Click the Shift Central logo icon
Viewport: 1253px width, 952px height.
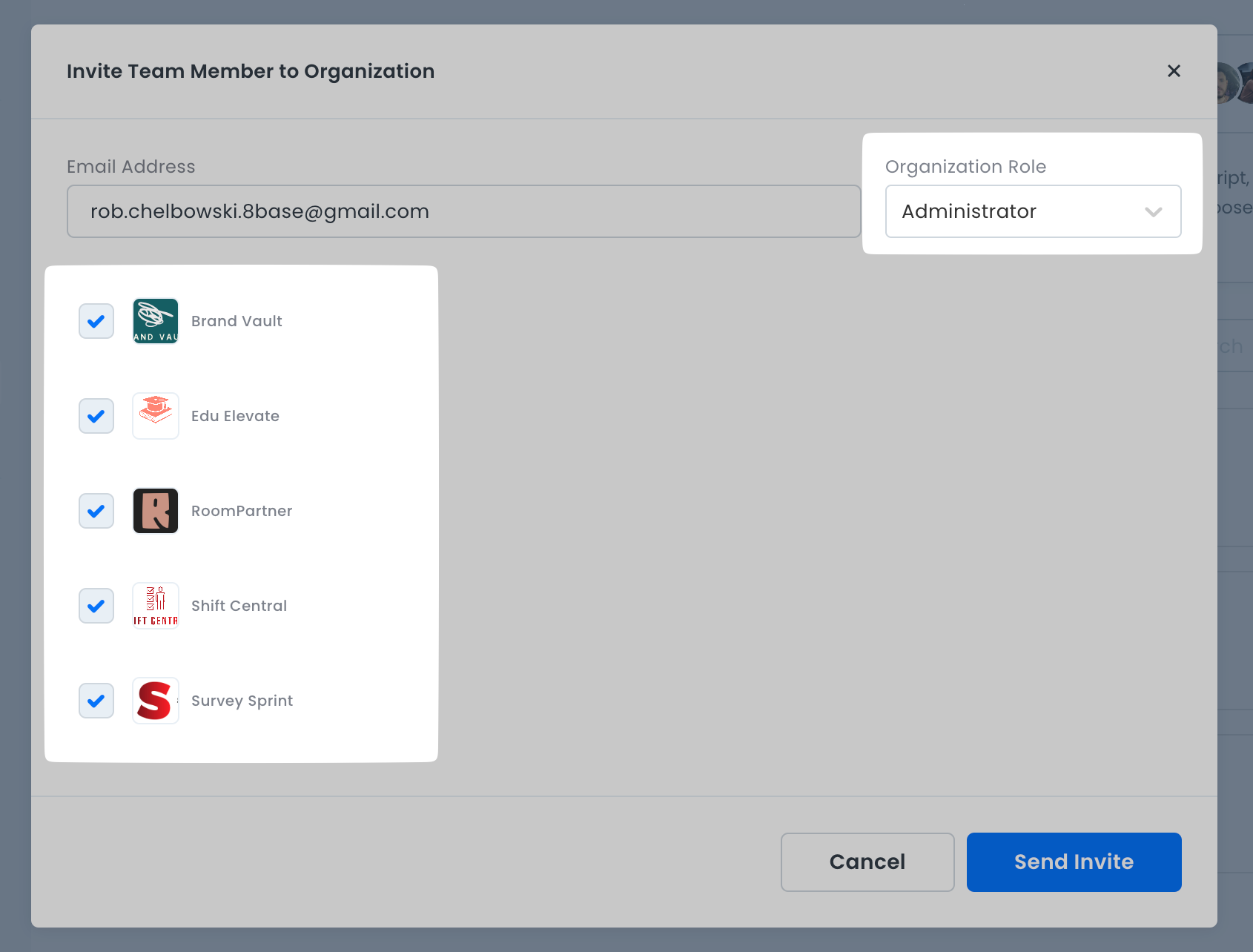click(156, 606)
